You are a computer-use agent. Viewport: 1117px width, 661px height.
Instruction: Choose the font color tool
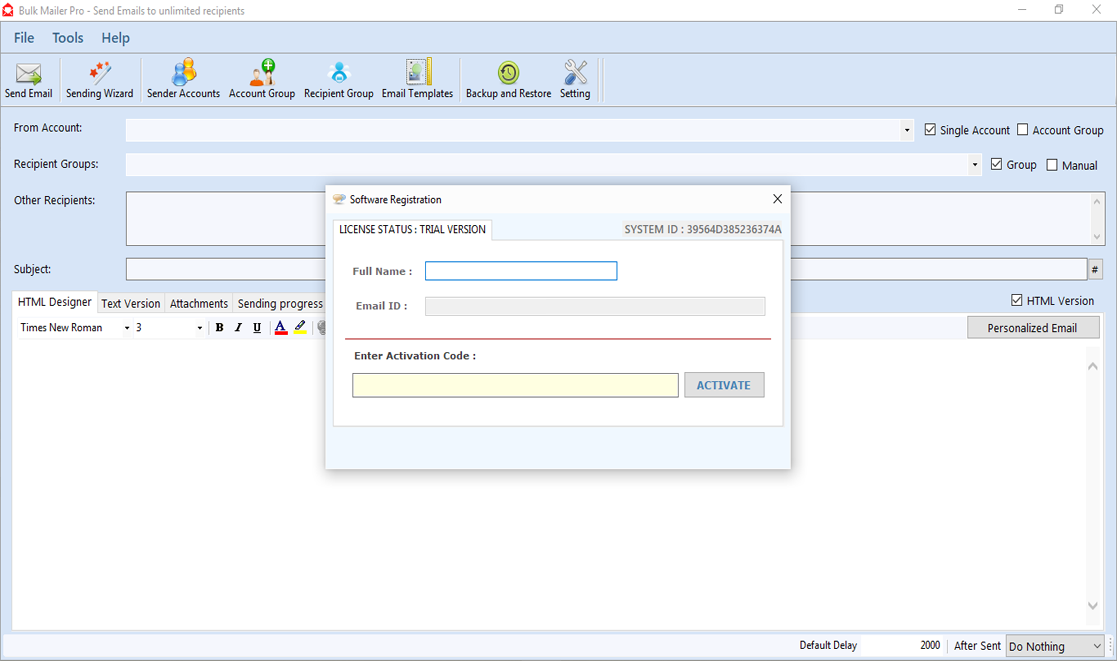(281, 328)
